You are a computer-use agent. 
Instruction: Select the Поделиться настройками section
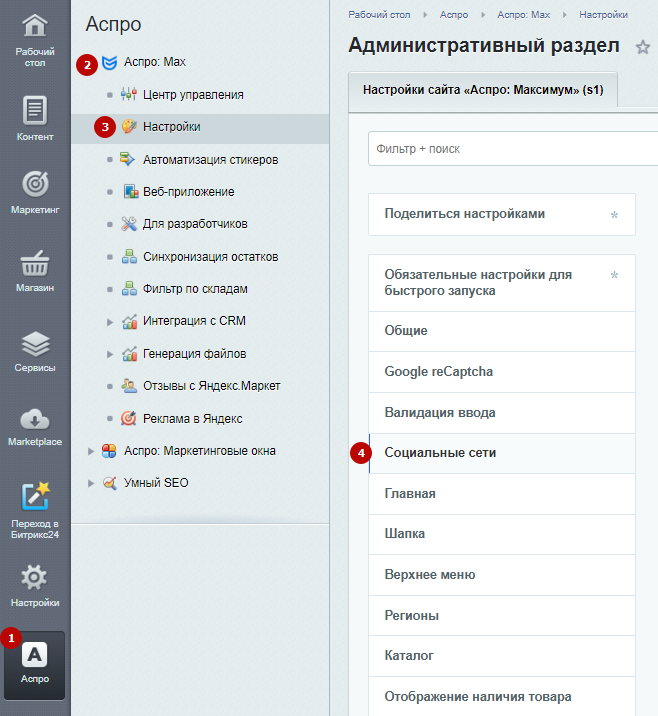point(502,214)
